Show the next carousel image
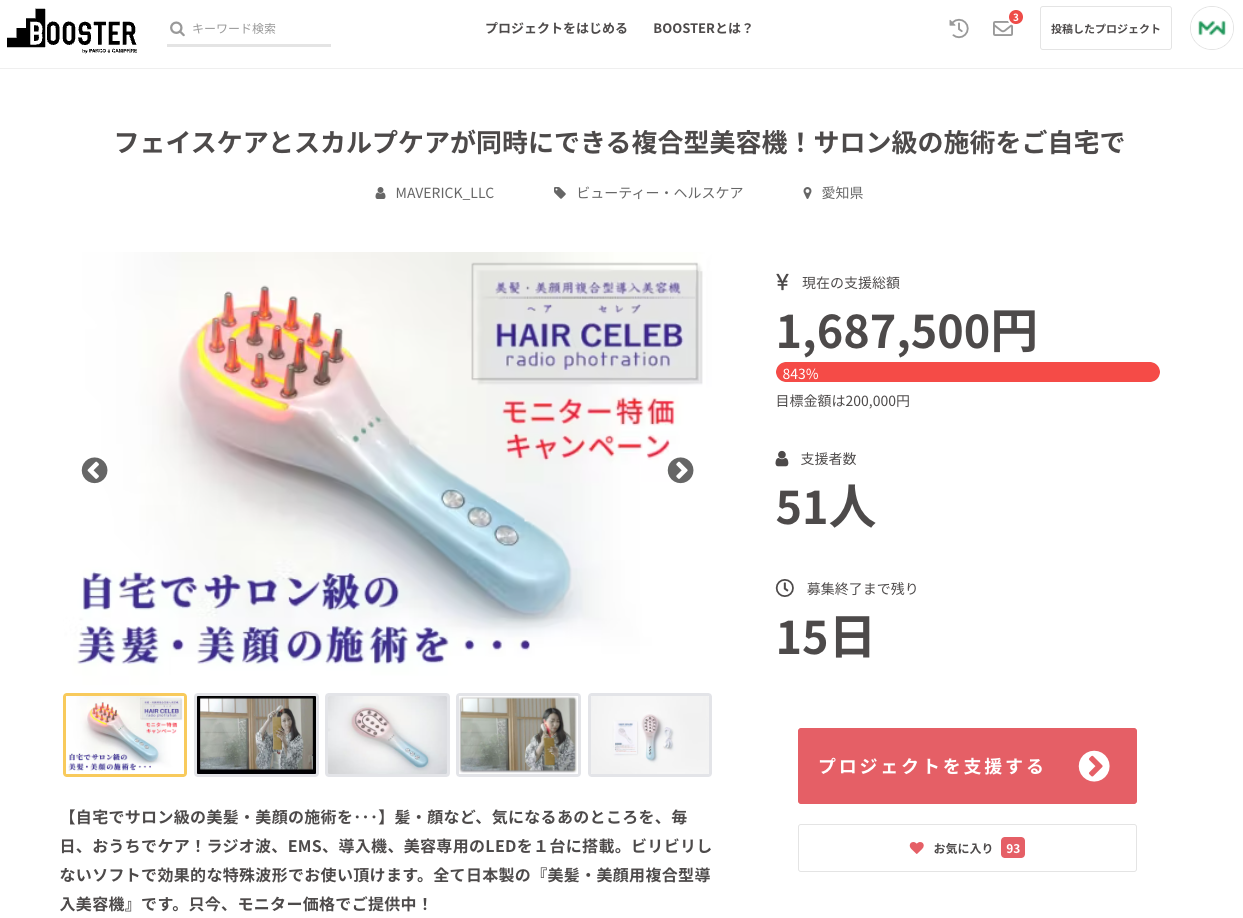1243x918 pixels. click(680, 470)
